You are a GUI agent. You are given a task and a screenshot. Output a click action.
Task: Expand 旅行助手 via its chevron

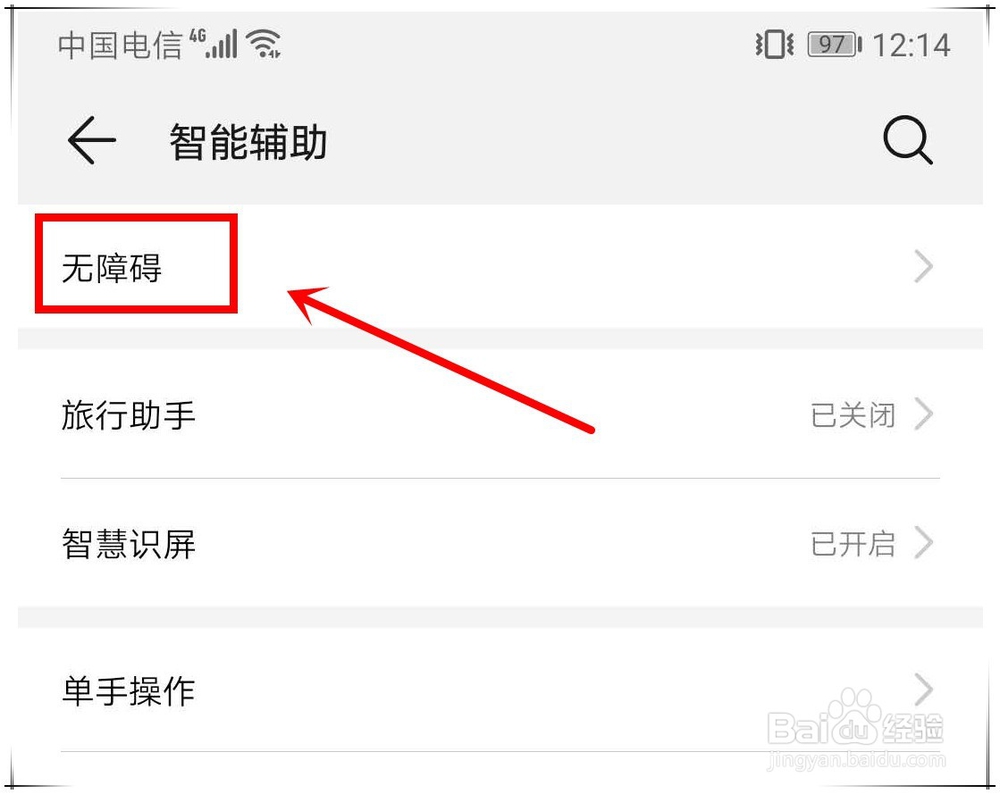click(923, 415)
